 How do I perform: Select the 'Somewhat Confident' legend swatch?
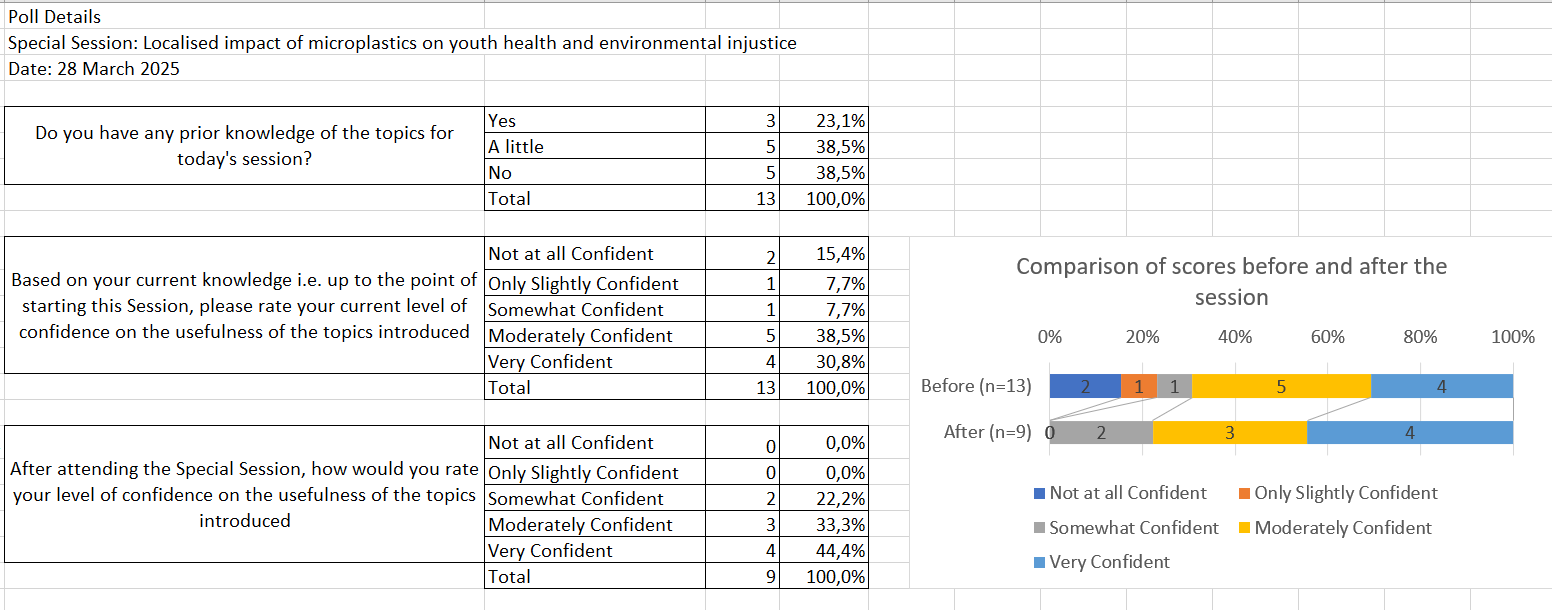tap(1040, 528)
